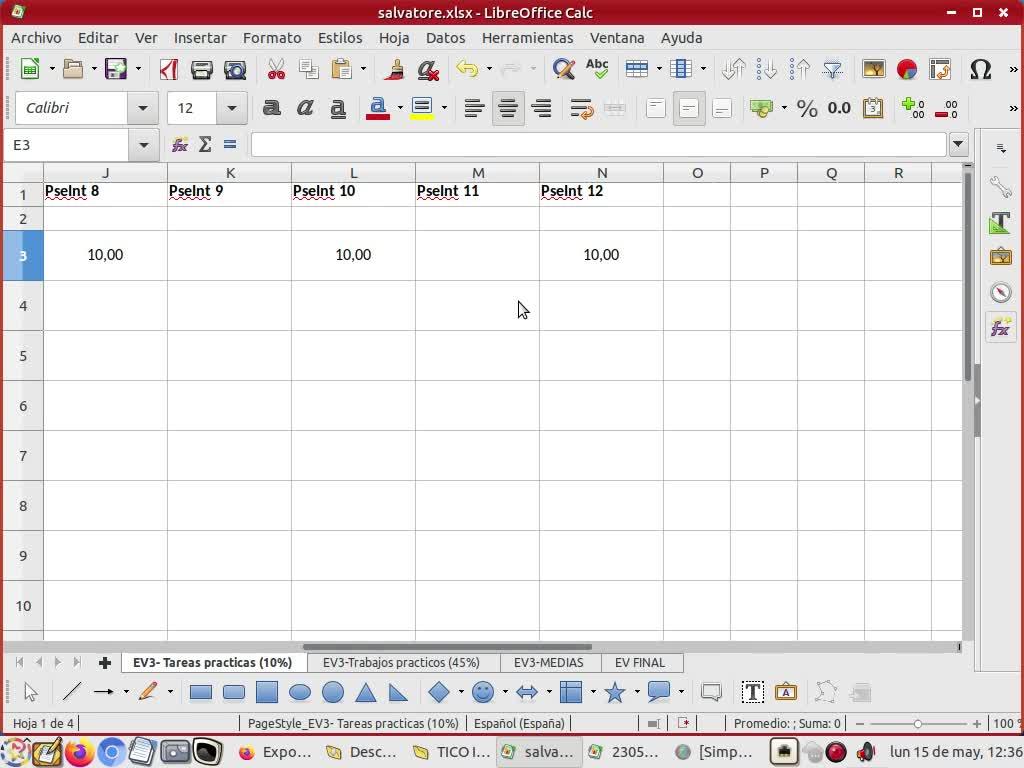Click Sort descending icon

[799, 69]
